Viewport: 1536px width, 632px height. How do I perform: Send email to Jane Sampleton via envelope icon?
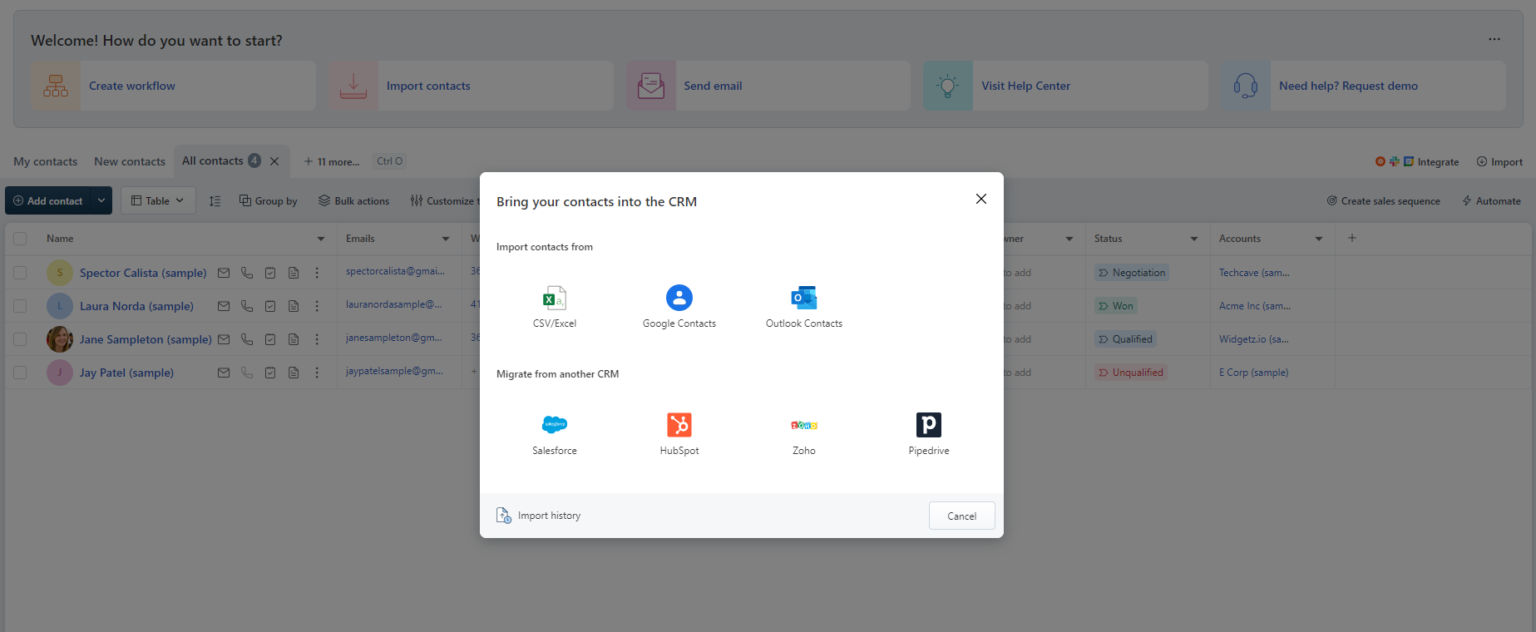(x=223, y=338)
